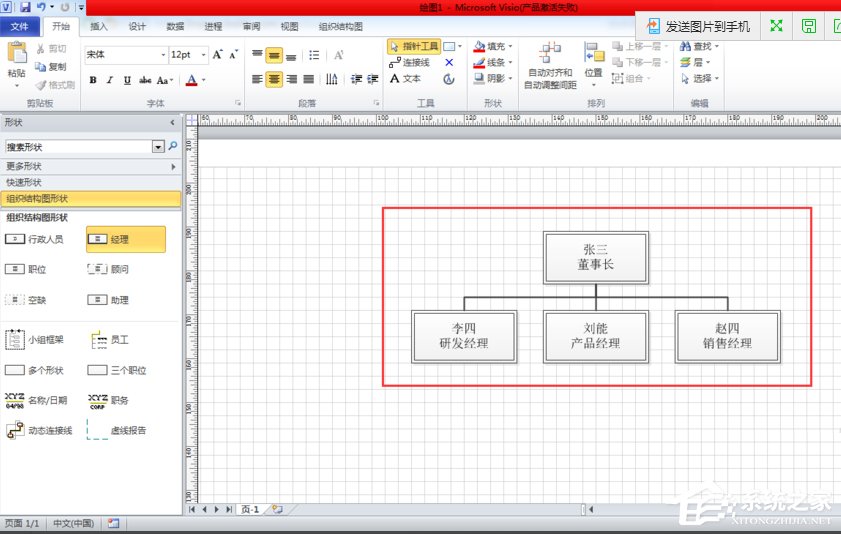Toggle Underline formatting

click(127, 80)
